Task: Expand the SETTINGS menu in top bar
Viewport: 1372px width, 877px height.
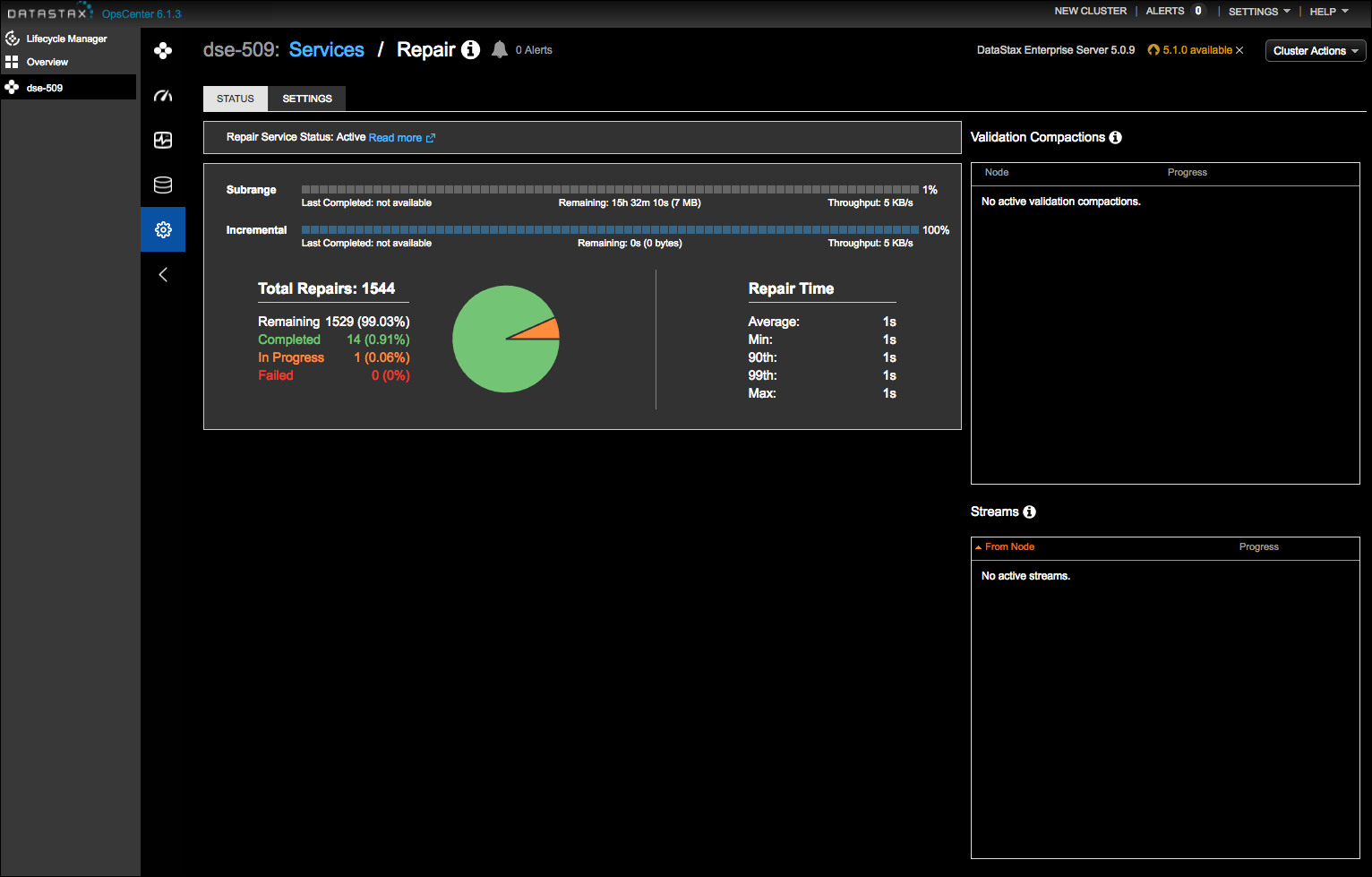Action: (1258, 12)
